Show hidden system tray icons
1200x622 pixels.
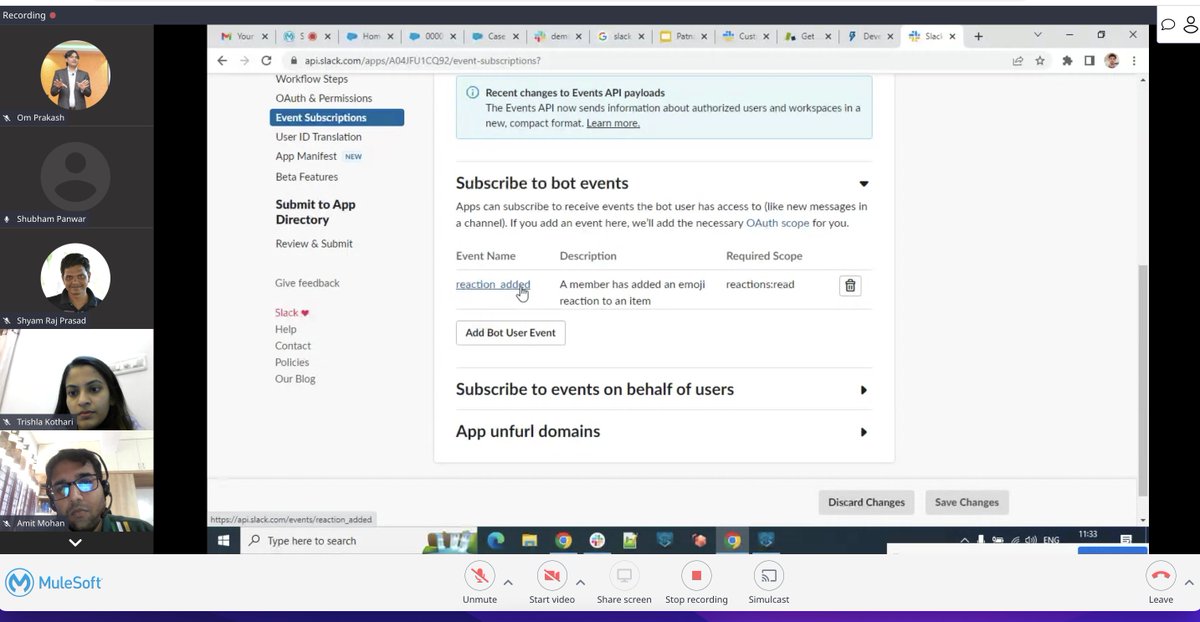tap(965, 540)
